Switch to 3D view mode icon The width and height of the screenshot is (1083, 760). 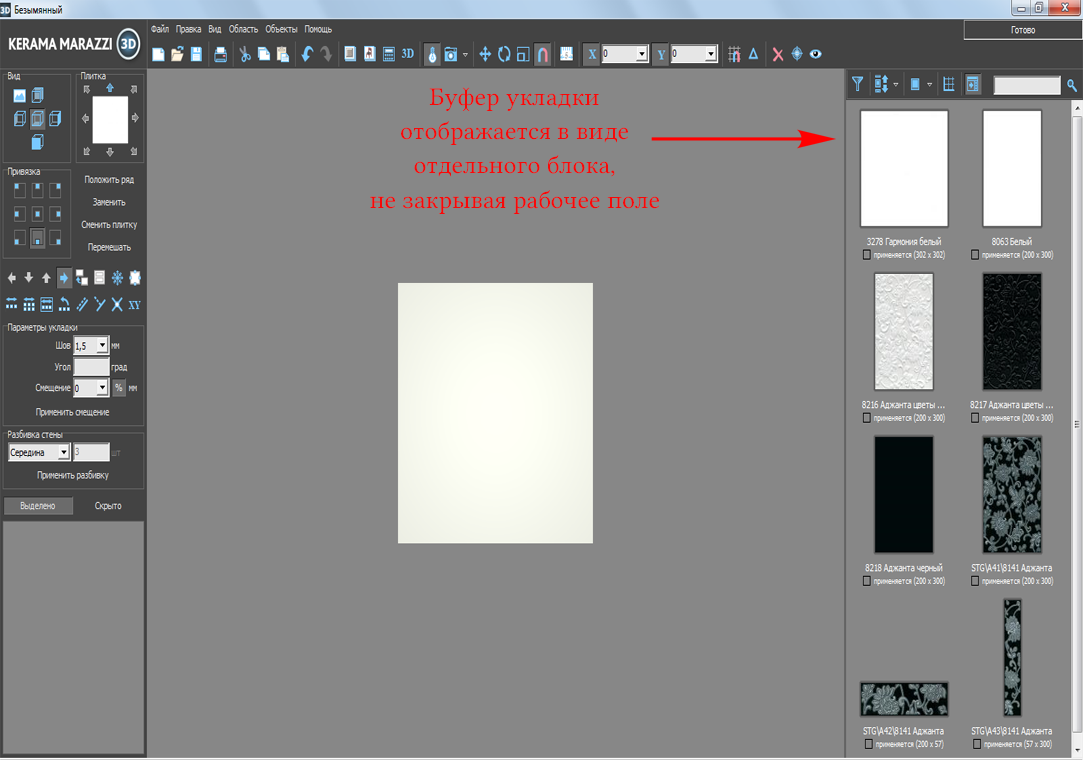tap(408, 54)
